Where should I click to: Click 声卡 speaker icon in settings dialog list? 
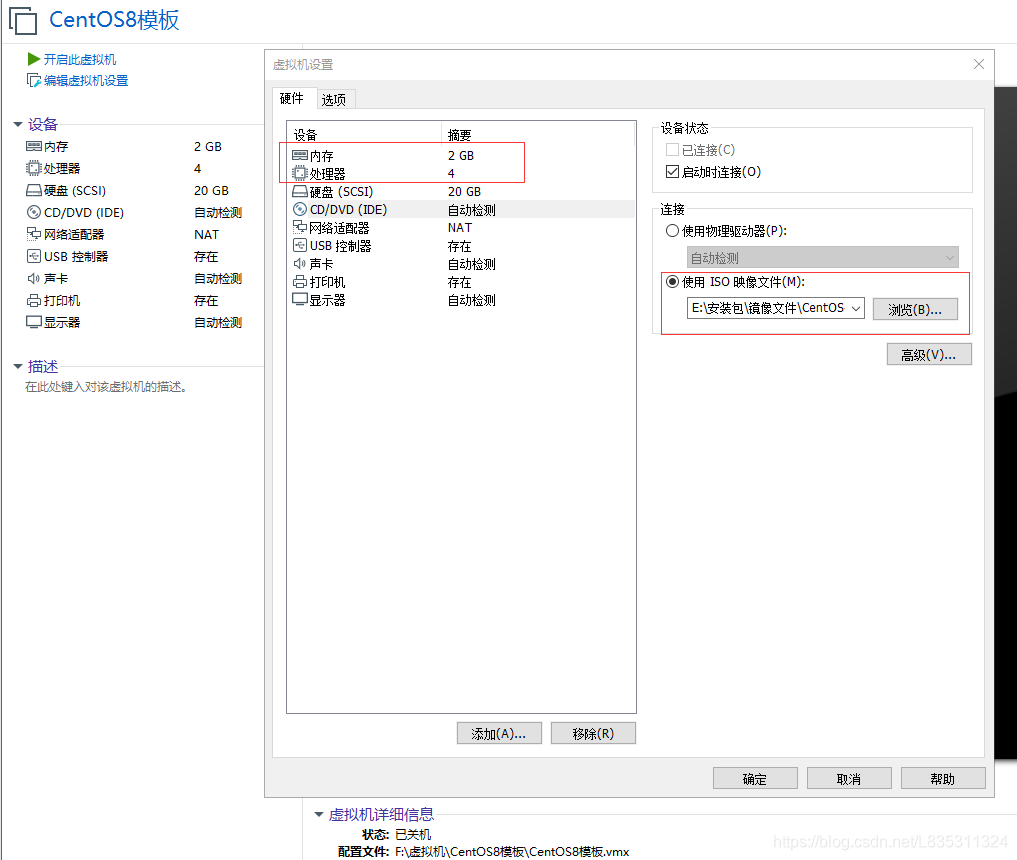click(300, 264)
